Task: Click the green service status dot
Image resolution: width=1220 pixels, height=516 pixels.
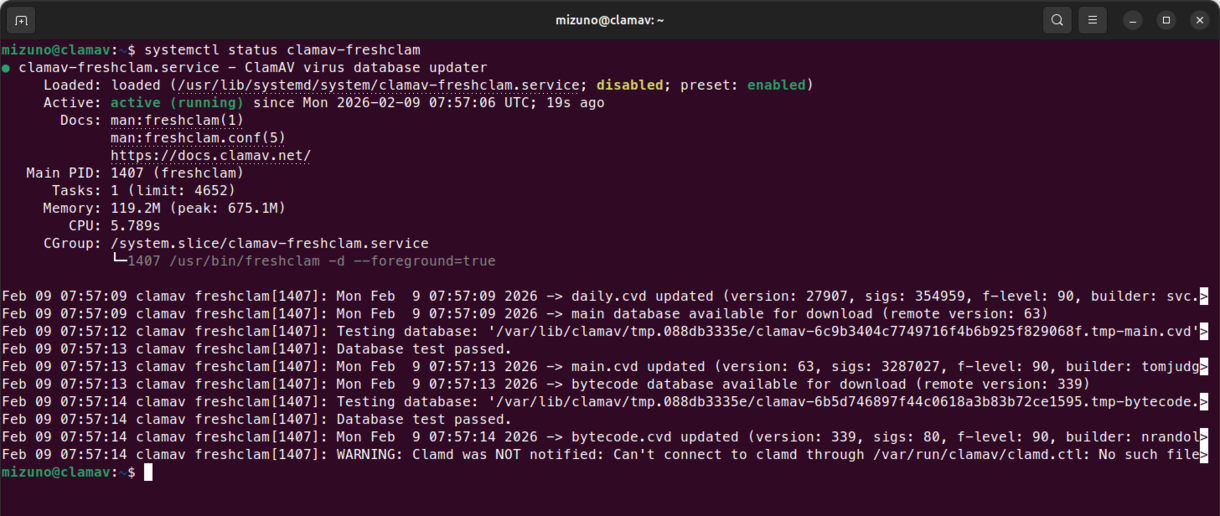Action: click(x=7, y=68)
